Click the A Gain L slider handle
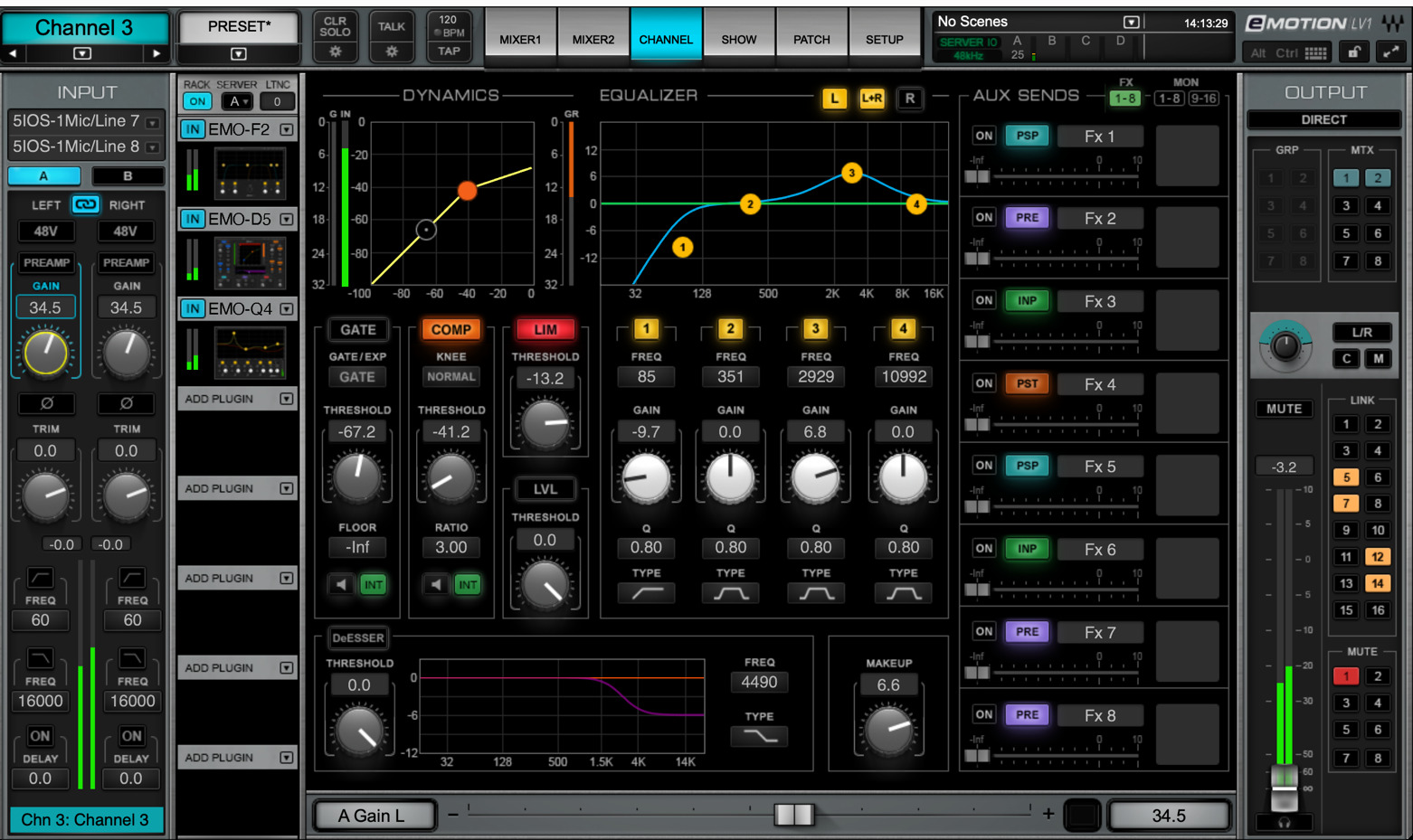The width and height of the screenshot is (1413, 840). click(794, 815)
